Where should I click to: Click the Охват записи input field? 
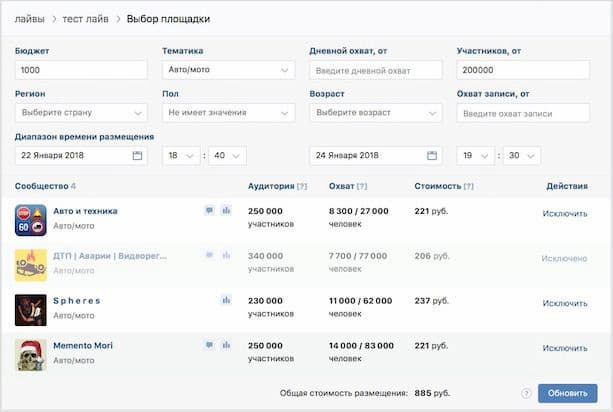[x=523, y=113]
